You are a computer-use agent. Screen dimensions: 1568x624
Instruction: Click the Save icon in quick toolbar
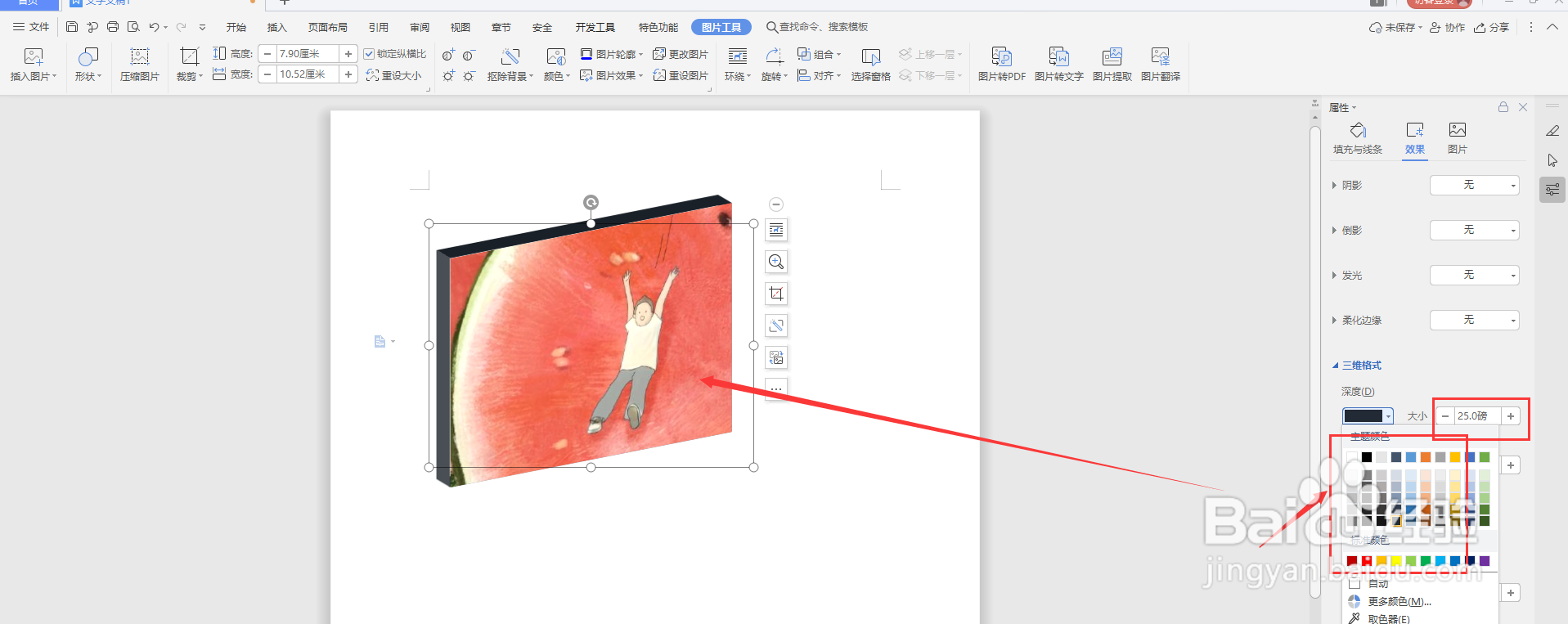pos(72,27)
